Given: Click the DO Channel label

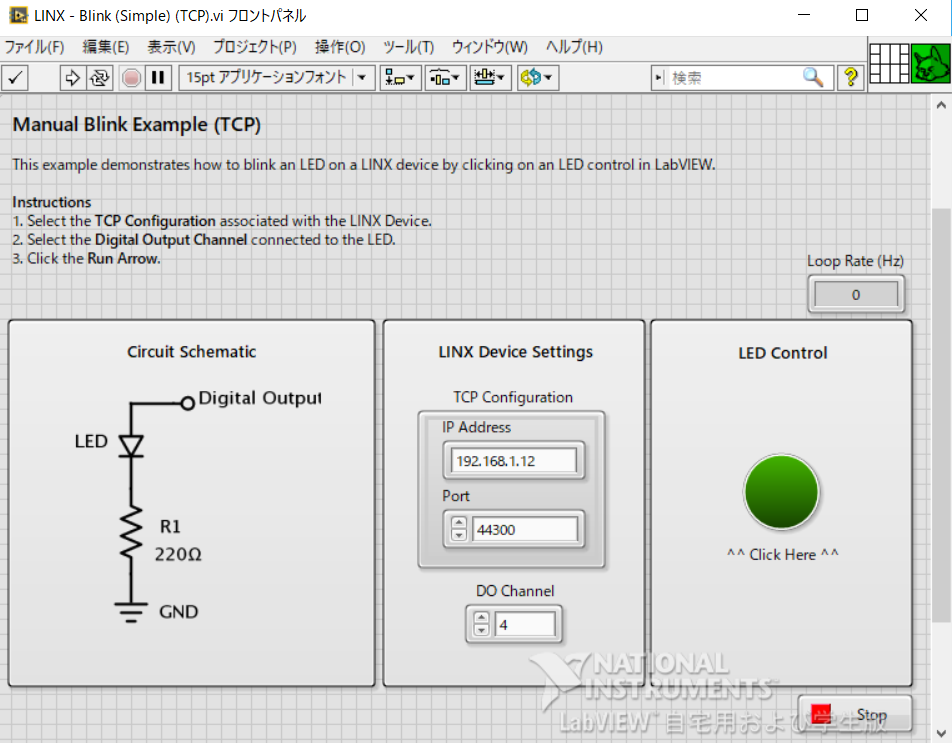Looking at the screenshot, I should (x=515, y=591).
